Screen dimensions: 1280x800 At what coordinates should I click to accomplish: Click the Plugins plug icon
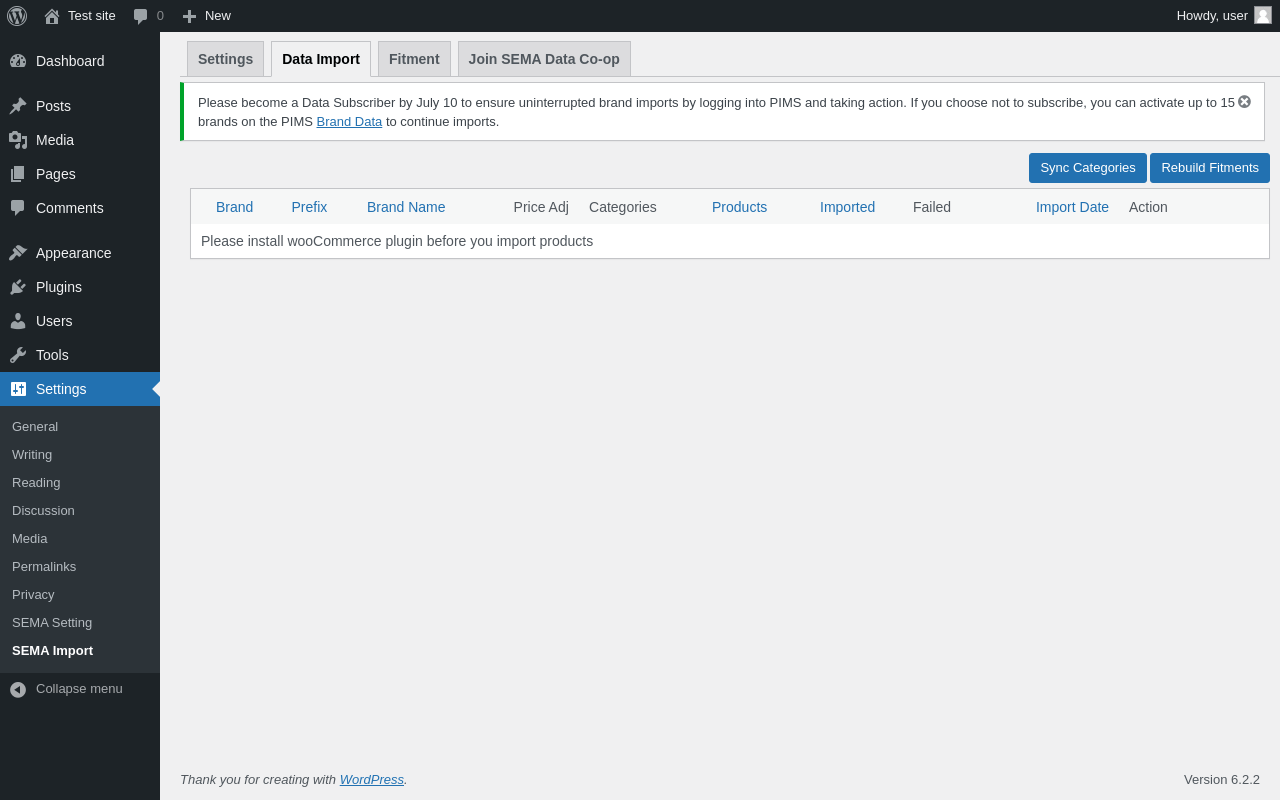[18, 287]
